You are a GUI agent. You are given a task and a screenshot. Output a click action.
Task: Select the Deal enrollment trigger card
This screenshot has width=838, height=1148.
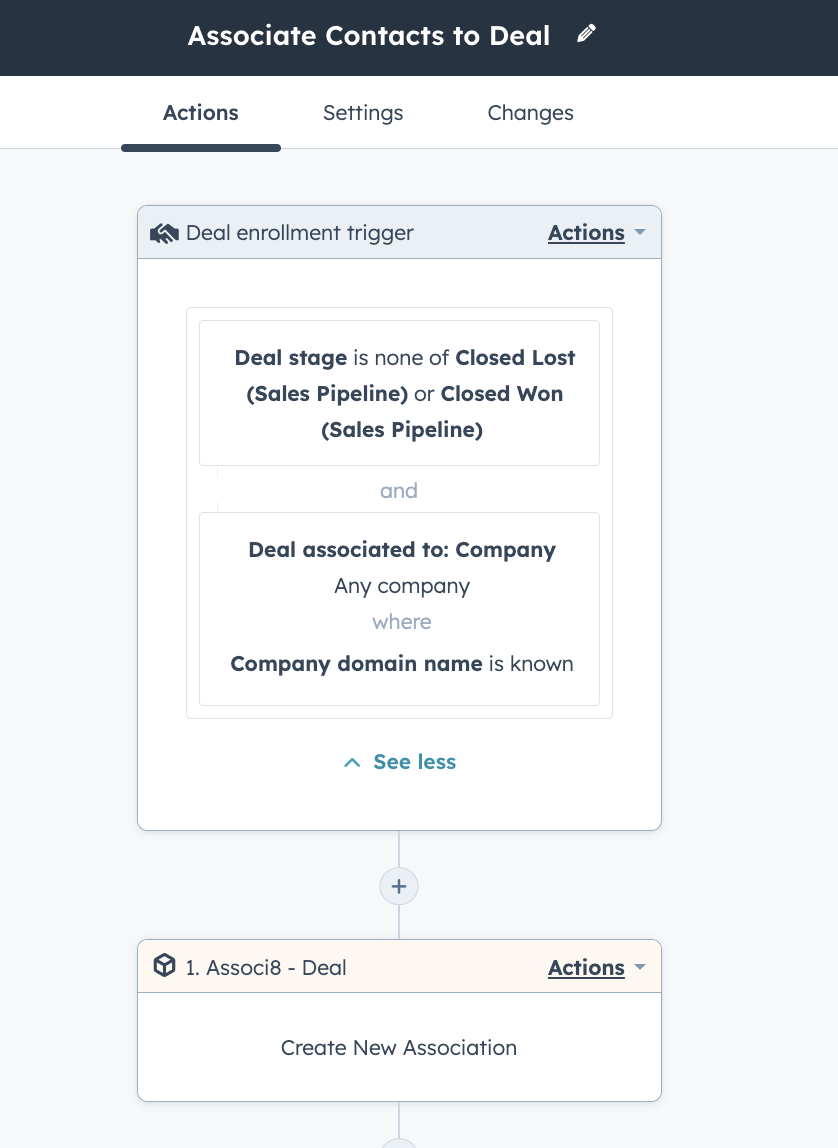tap(299, 232)
